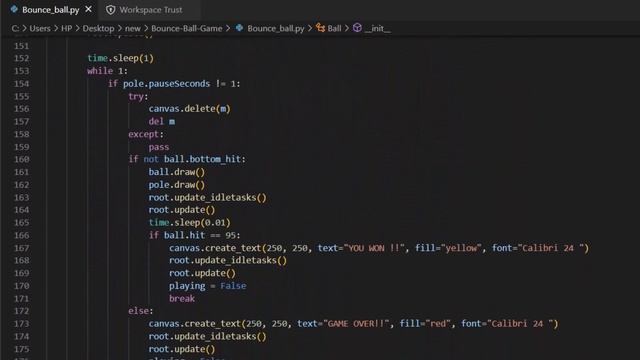This screenshot has width=640, height=360.
Task: Select Bounce-Ball-Game breadcrumb folder
Action: click(x=187, y=28)
